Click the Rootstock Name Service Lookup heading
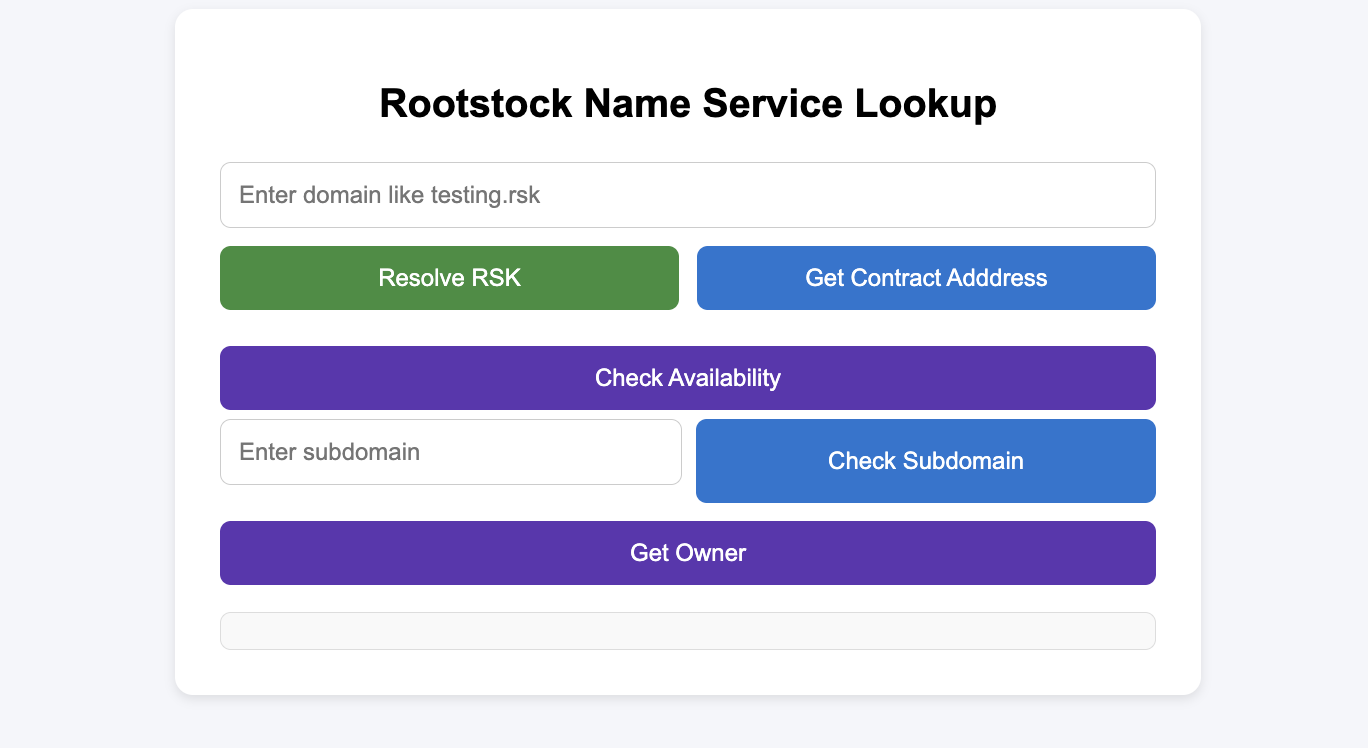Image resolution: width=1368 pixels, height=748 pixels. click(687, 104)
